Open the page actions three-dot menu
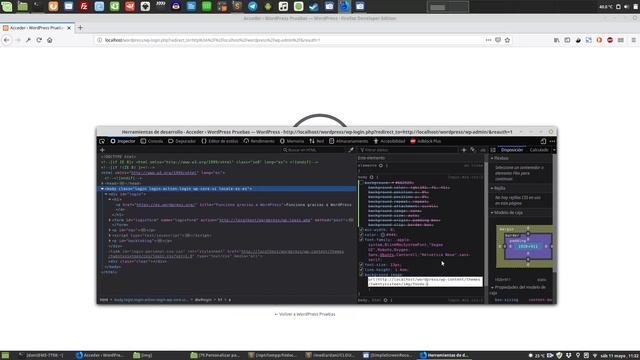The width and height of the screenshot is (640, 360). click(488, 40)
